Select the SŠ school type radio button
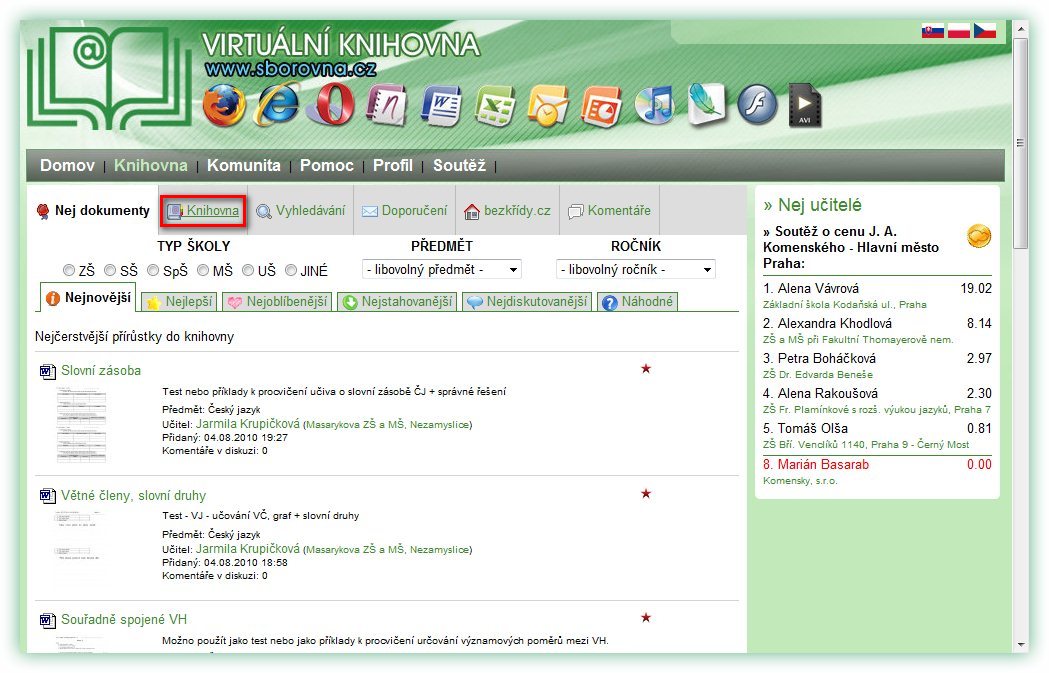The image size is (1049, 673). pos(110,270)
